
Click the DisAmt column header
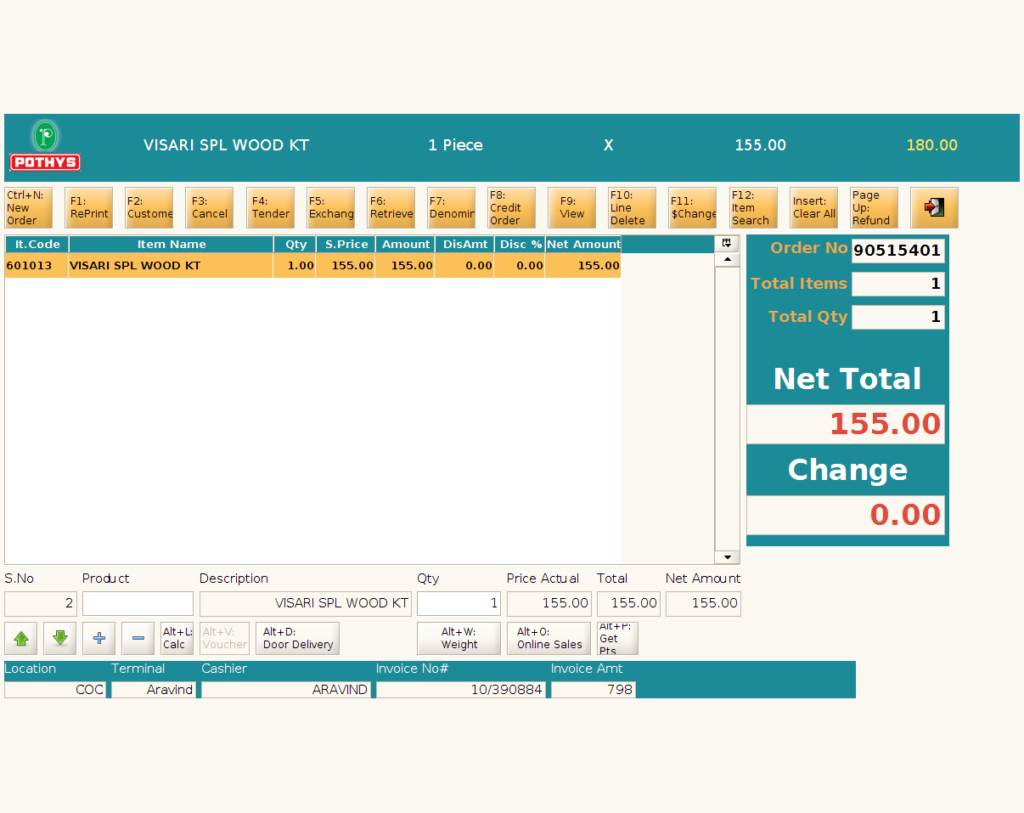tap(465, 244)
